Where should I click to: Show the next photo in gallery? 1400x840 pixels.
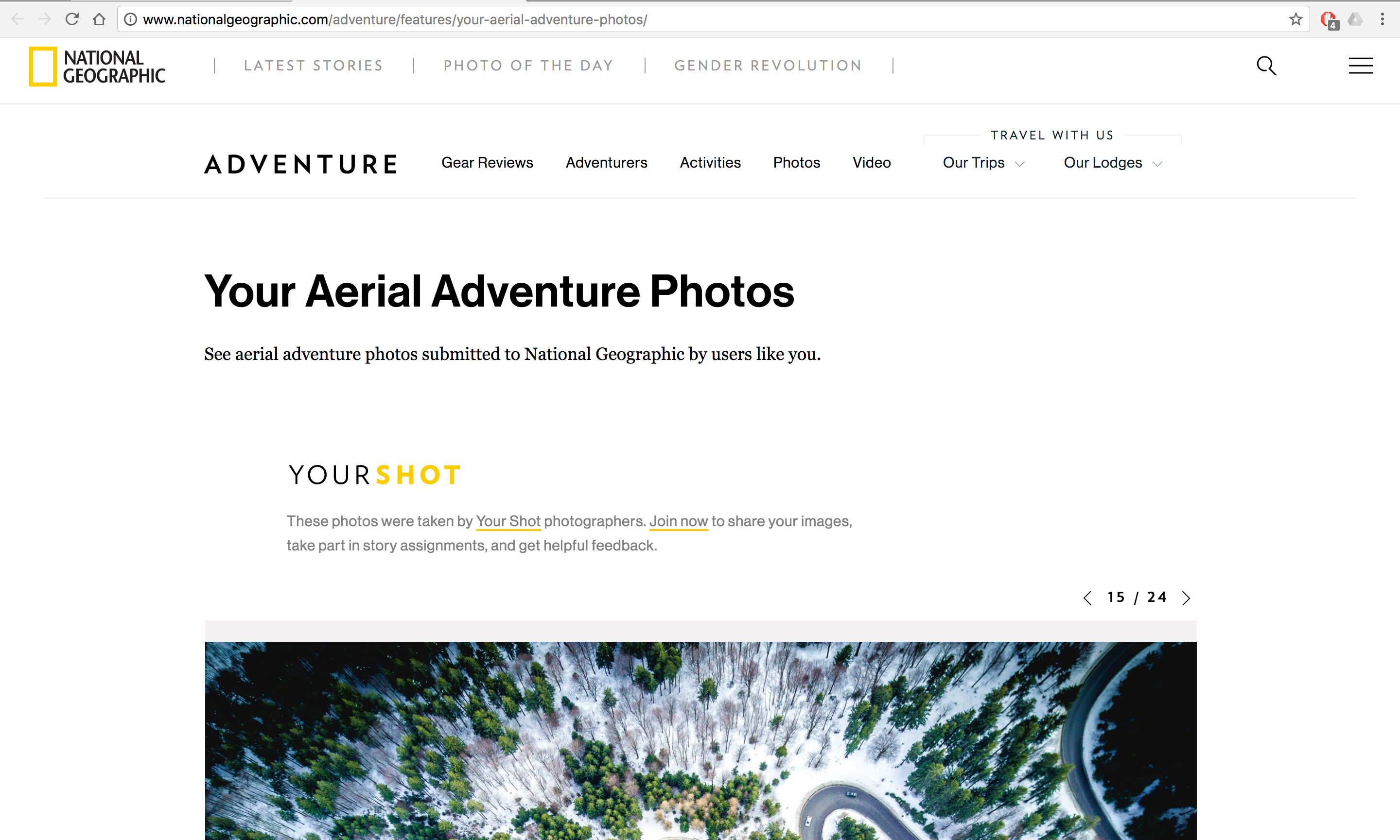(x=1186, y=598)
